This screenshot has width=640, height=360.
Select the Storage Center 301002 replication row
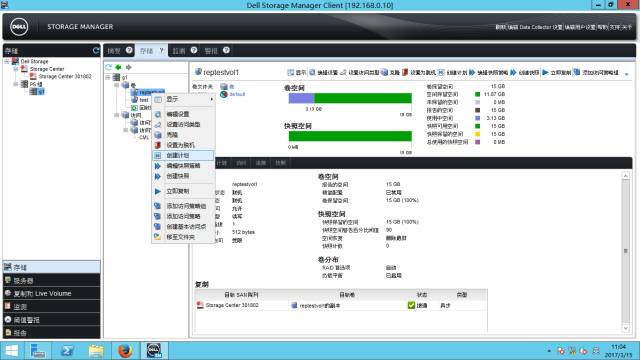341,305
